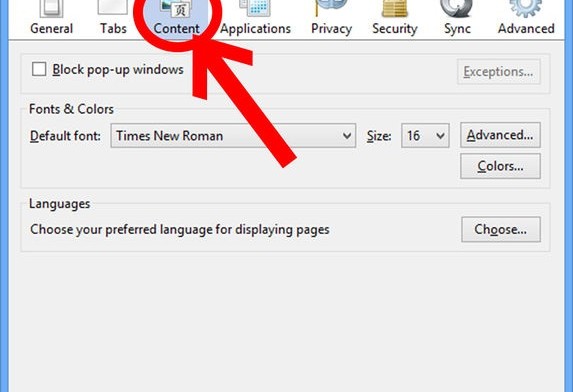The width and height of the screenshot is (573, 392).
Task: Select the Content tab label
Action: point(177,28)
